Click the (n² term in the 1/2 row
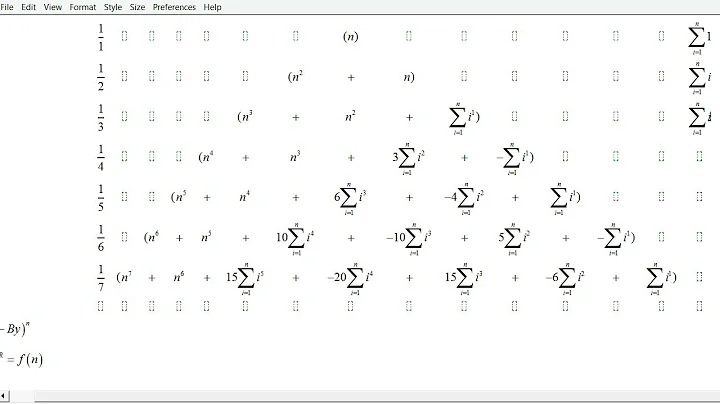Image resolution: width=720 pixels, height=404 pixels. [x=295, y=77]
